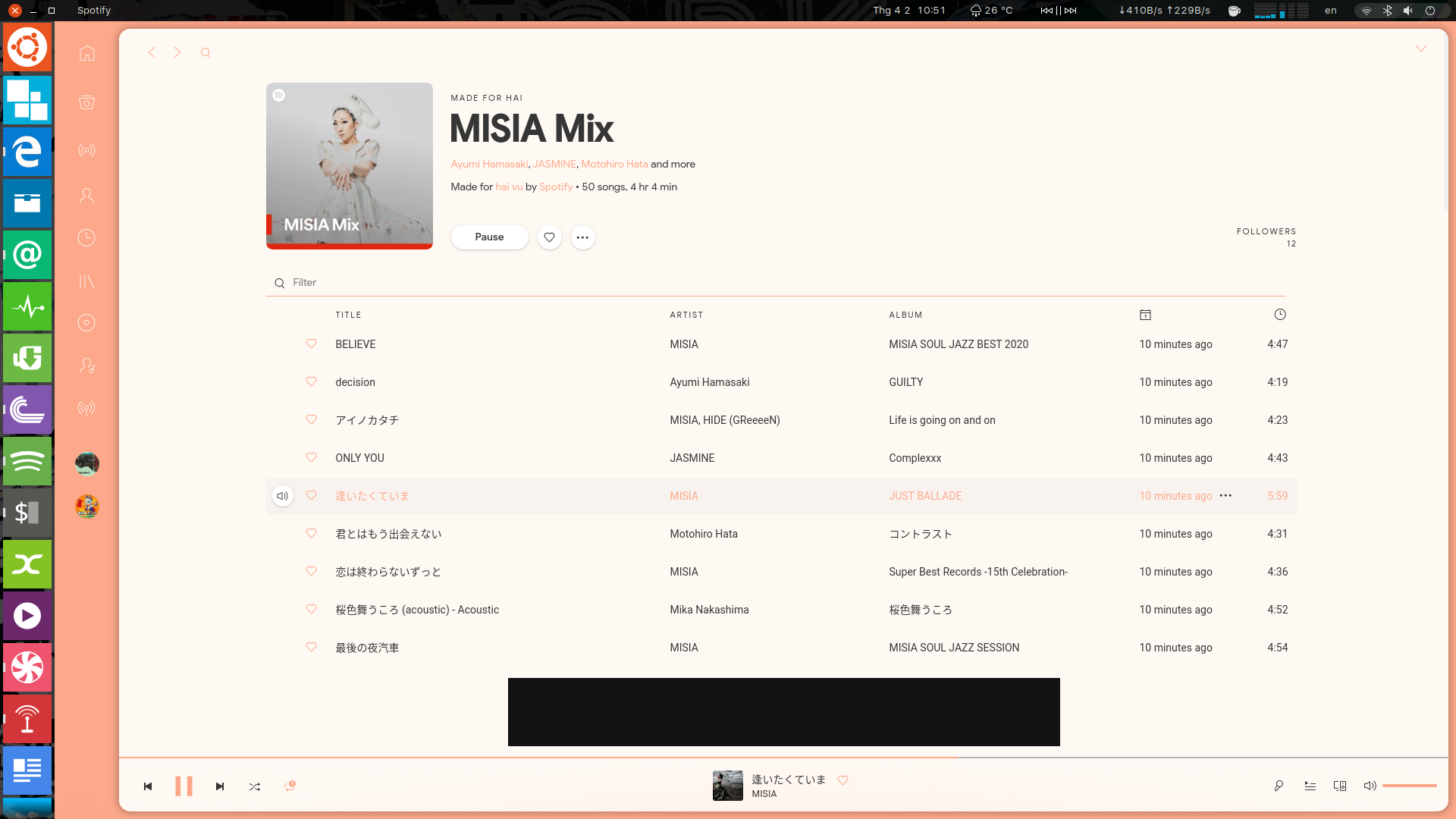This screenshot has width=1456, height=819.
Task: Click the Pause button under the playlist title
Action: (x=489, y=237)
